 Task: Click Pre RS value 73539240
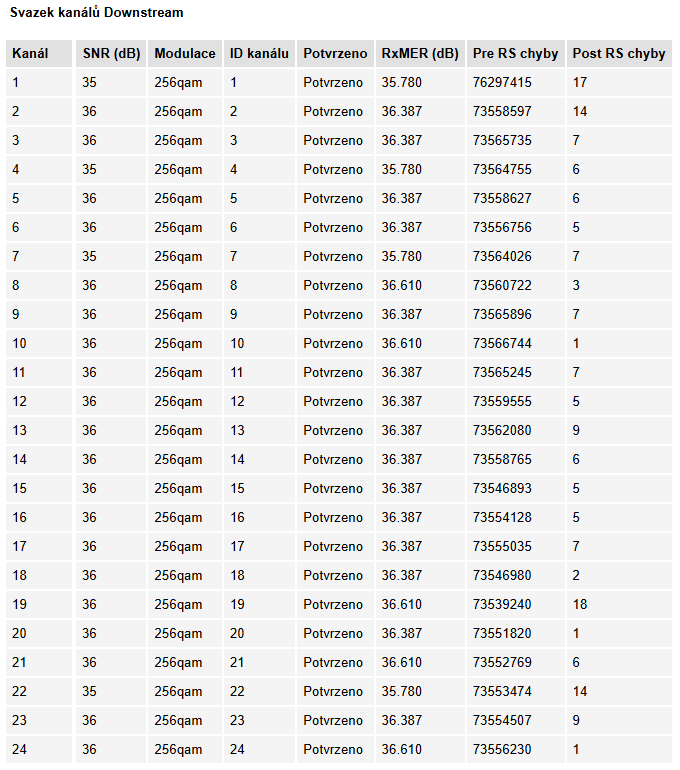(x=502, y=605)
